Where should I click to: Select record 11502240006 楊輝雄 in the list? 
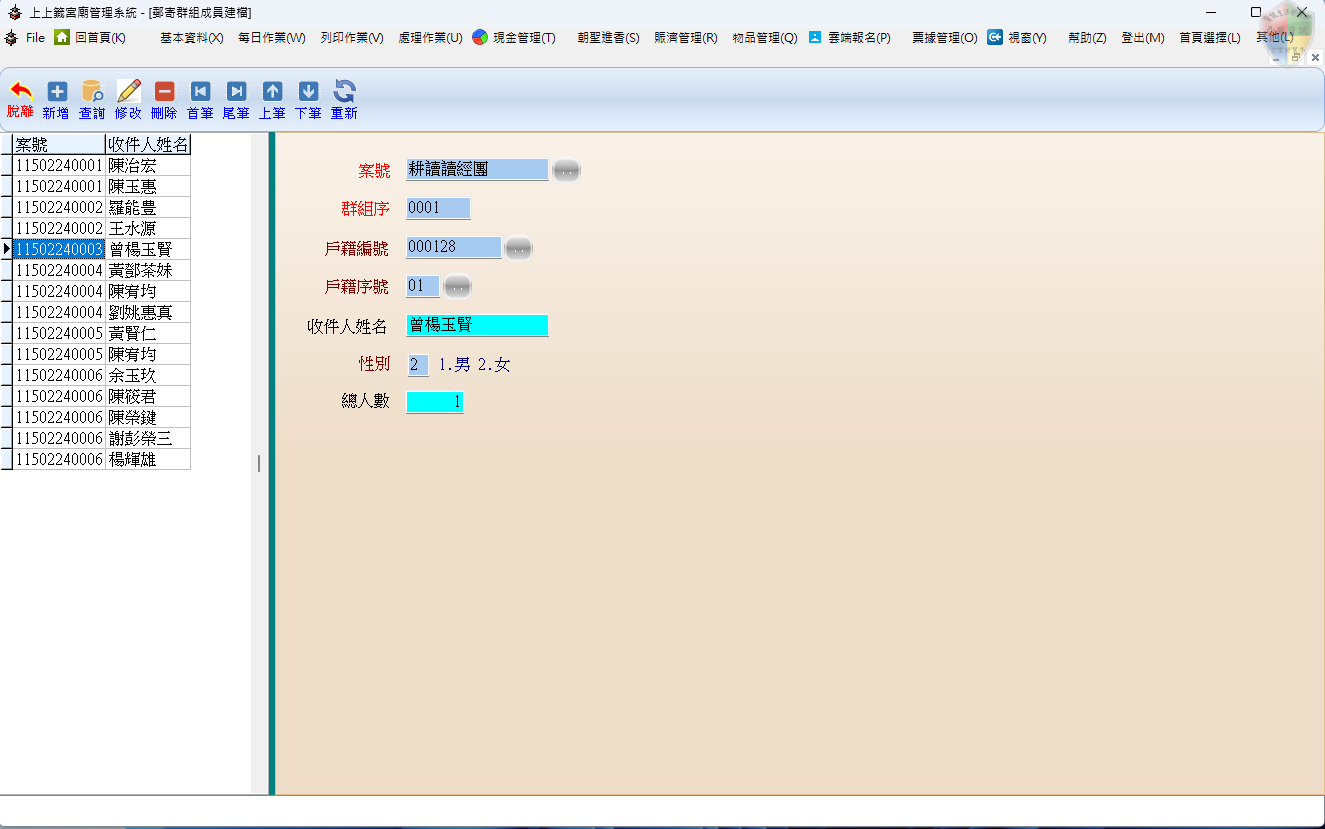pyautogui.click(x=95, y=459)
